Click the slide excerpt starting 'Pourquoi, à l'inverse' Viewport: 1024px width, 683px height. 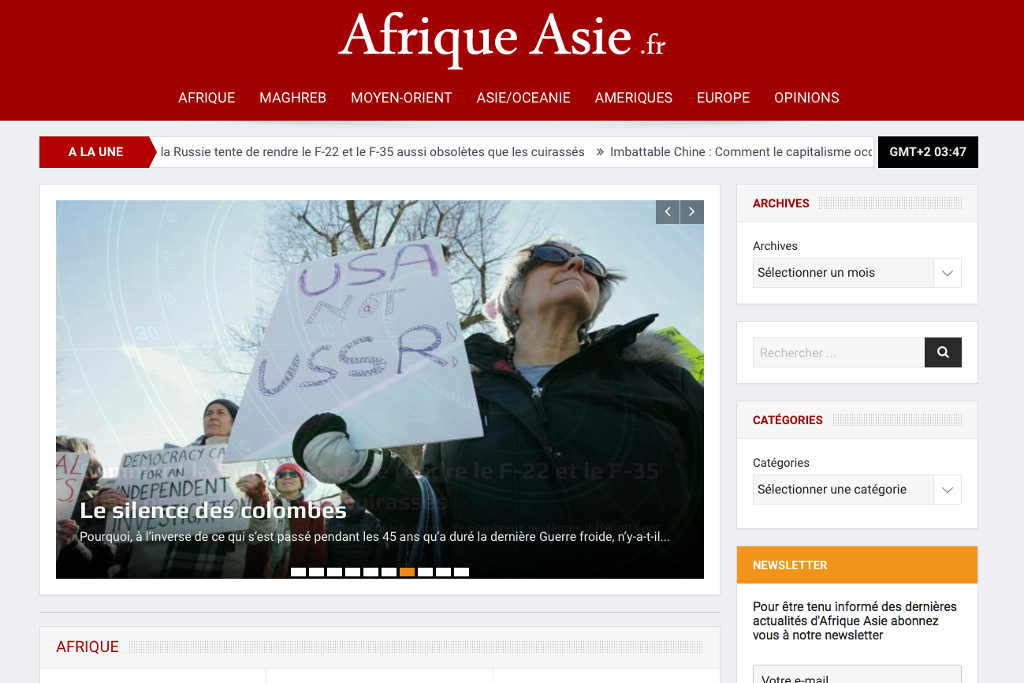point(374,537)
